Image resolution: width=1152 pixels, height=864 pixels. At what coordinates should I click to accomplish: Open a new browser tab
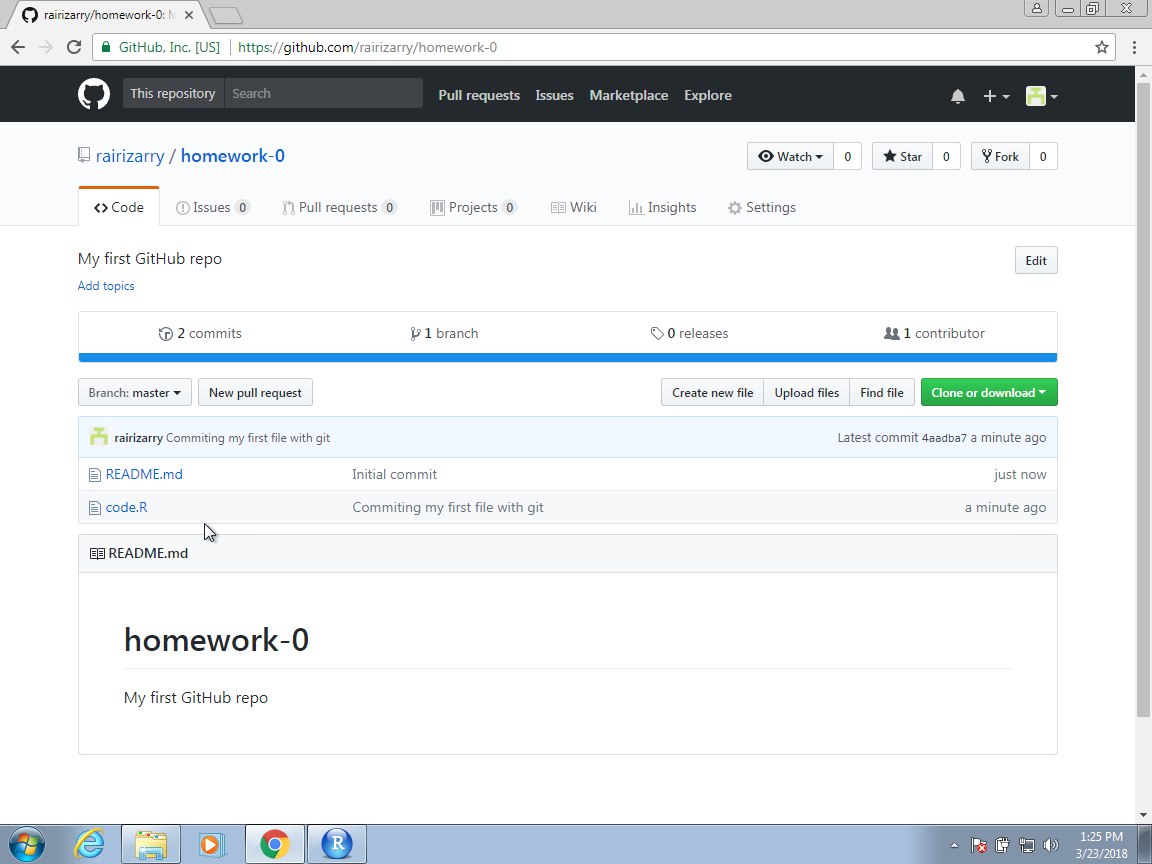(225, 15)
